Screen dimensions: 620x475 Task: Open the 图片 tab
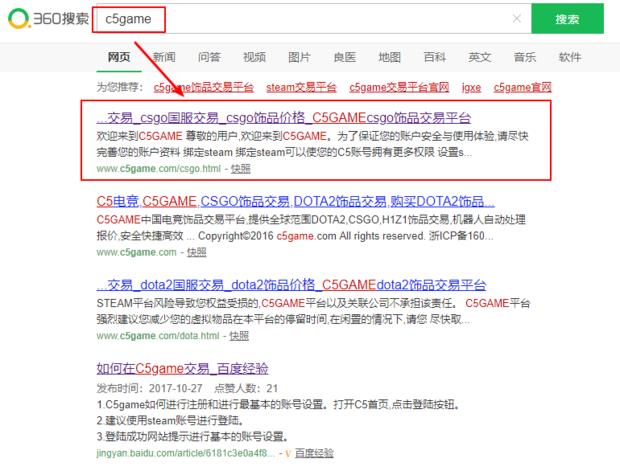click(299, 57)
